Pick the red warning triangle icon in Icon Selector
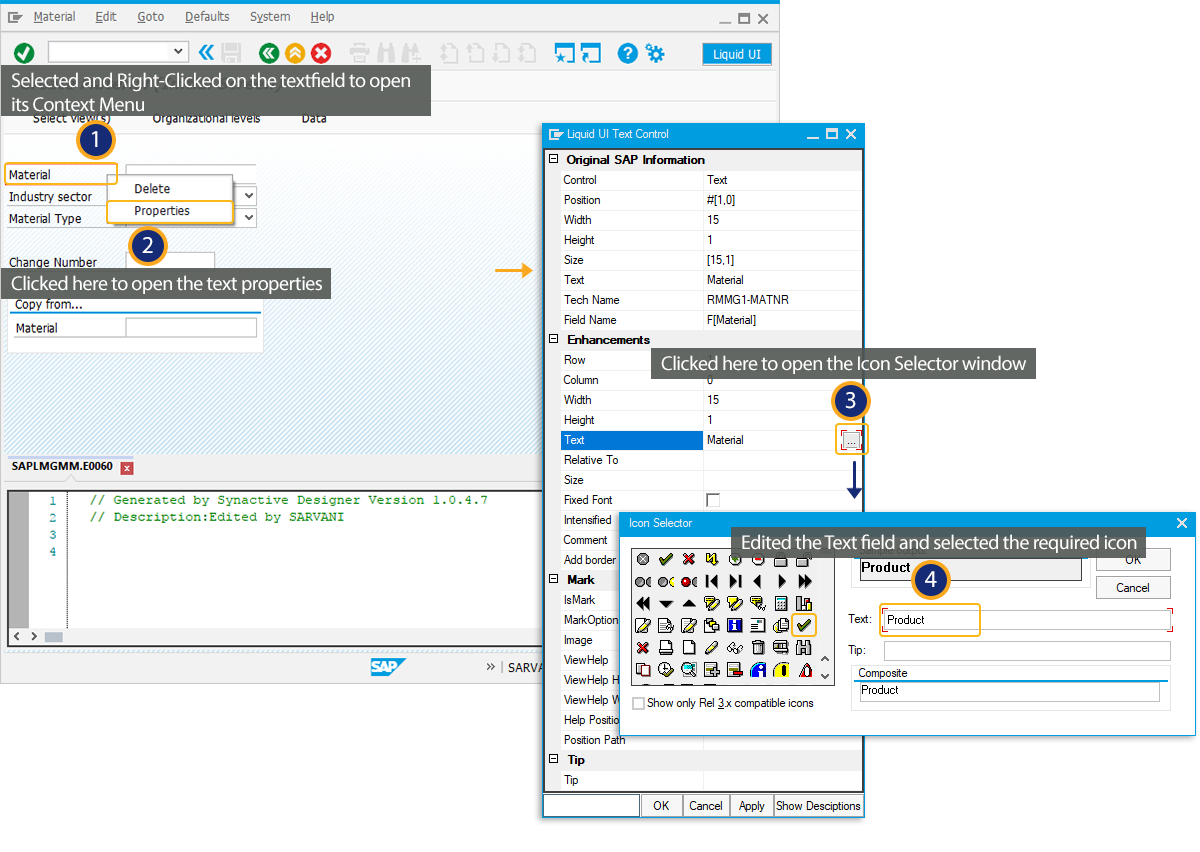 pyautogui.click(x=804, y=669)
